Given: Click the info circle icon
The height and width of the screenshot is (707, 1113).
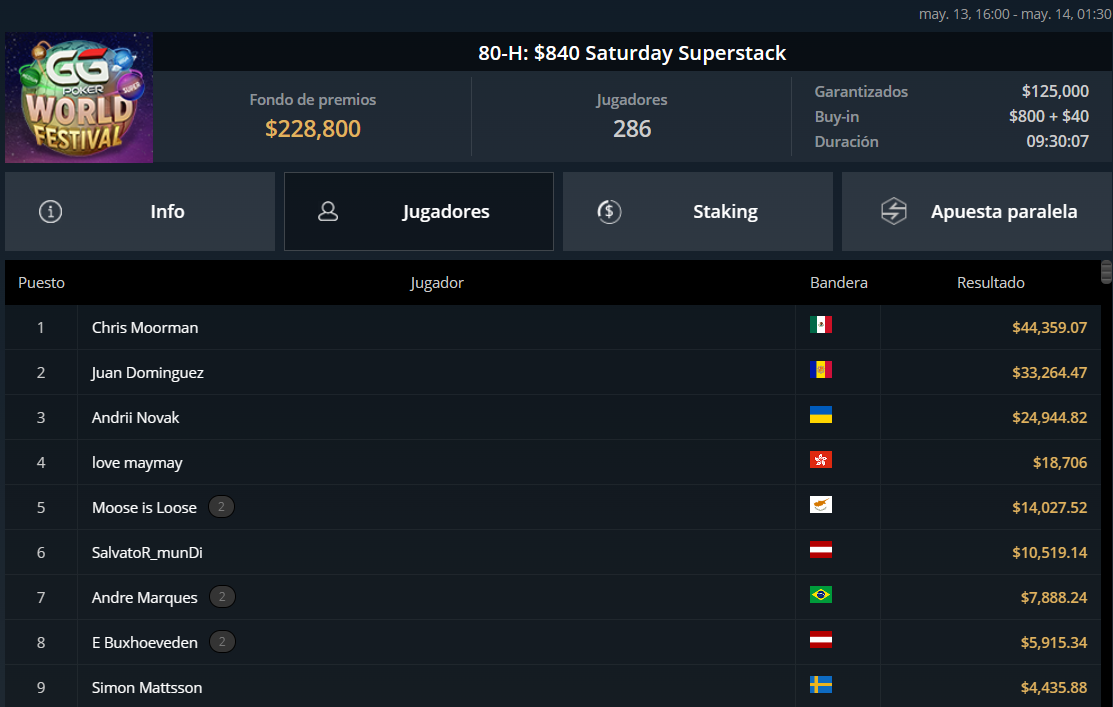Looking at the screenshot, I should tap(50, 212).
